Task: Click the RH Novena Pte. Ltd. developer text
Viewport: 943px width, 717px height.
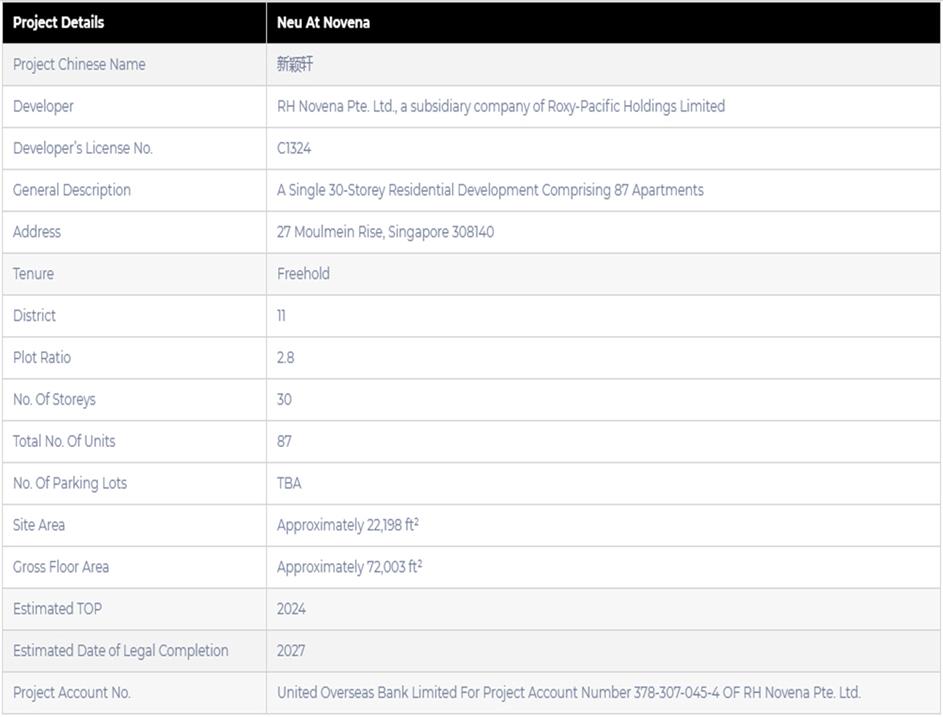Action: tap(500, 106)
